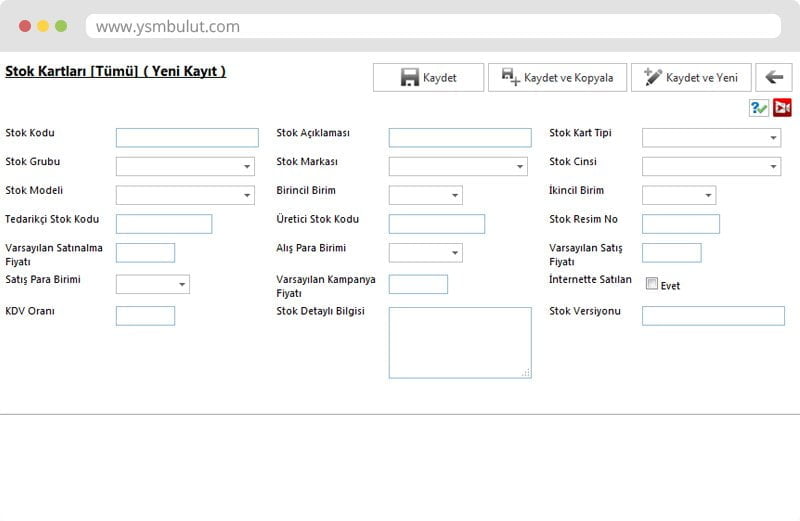Click inside Stok Detaylı Bilgisi textarea
800x521 pixels.
(460, 342)
